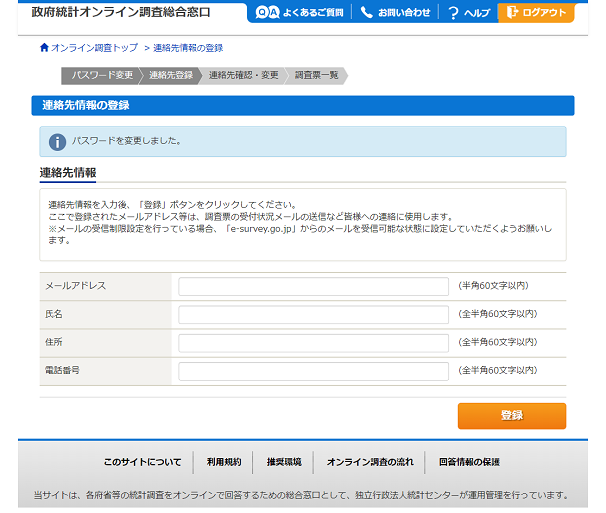This screenshot has width=606, height=513.
Task: Open 回答情報の保護 footer link
Action: click(469, 463)
